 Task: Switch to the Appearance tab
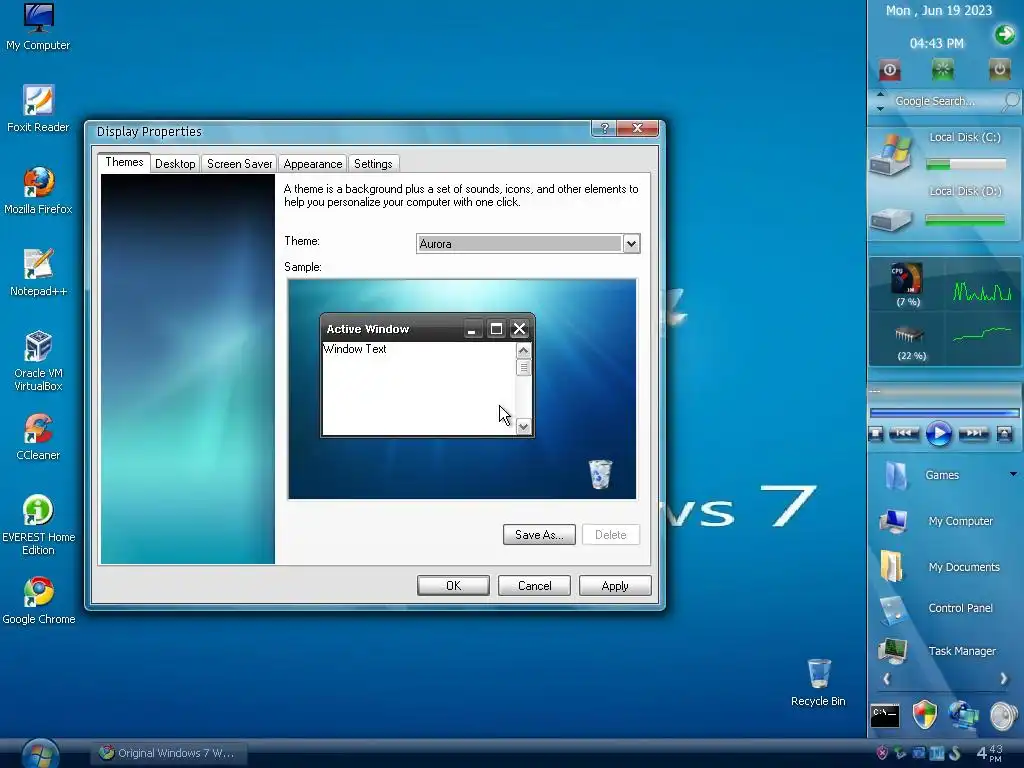(x=312, y=164)
